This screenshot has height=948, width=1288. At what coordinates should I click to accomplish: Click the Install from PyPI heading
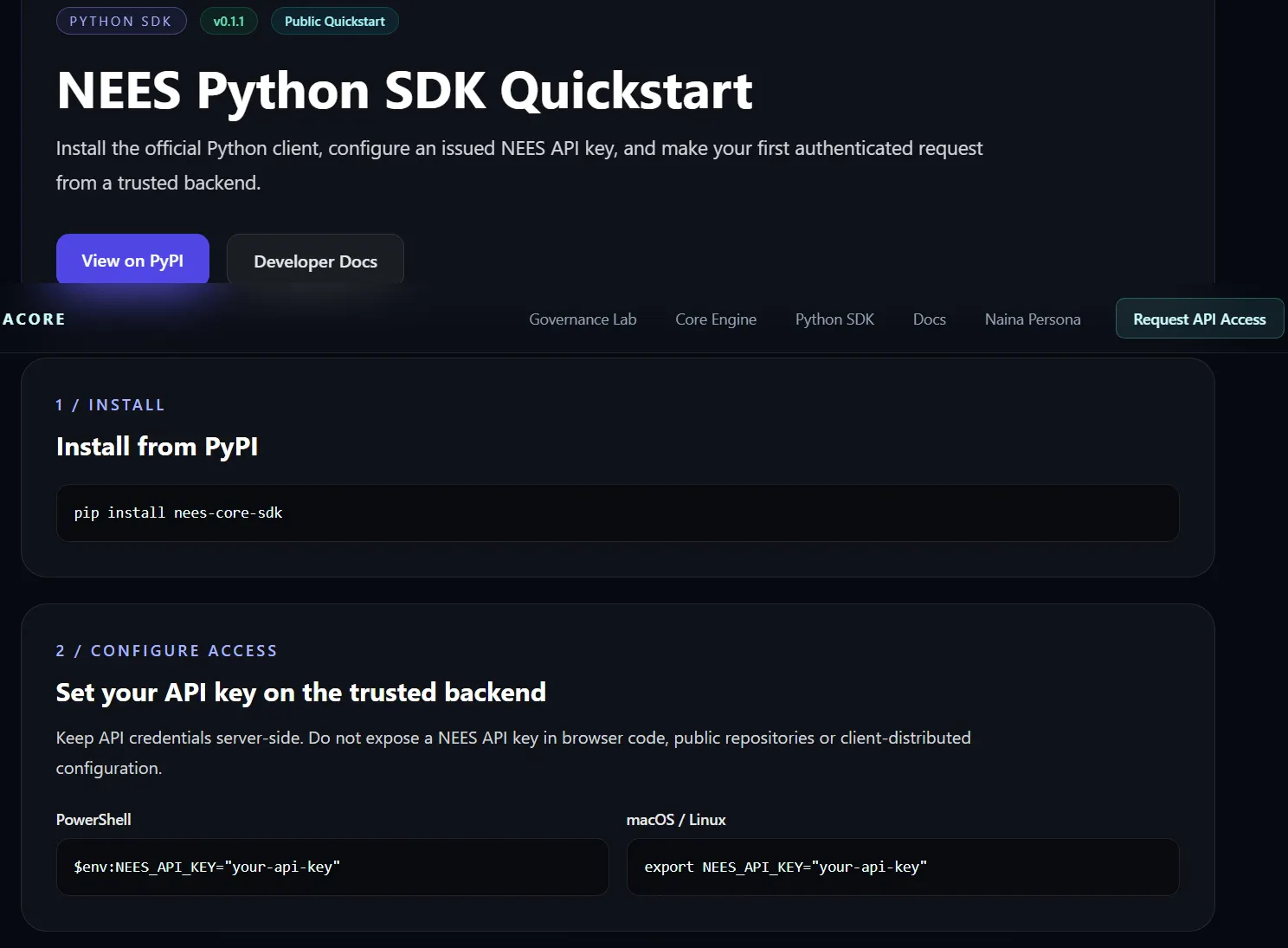click(x=157, y=446)
